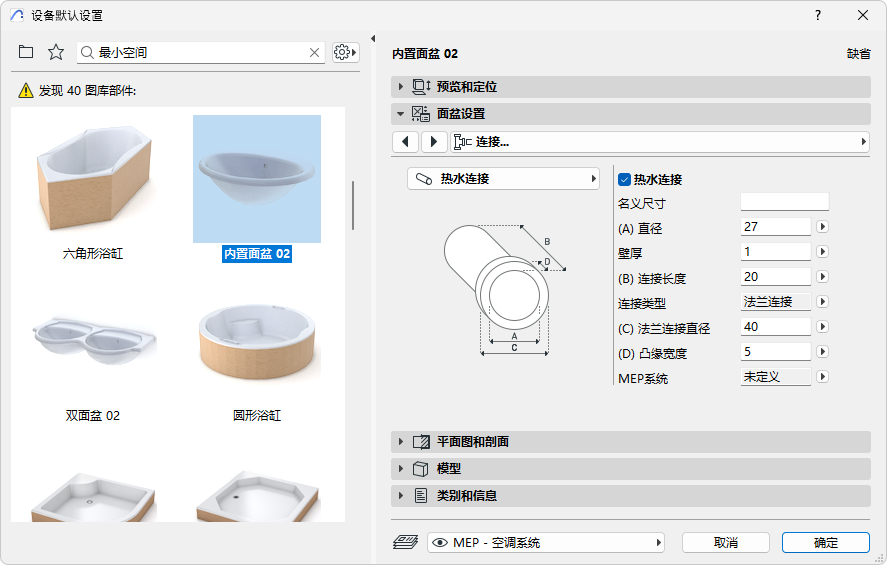Click the 连接 pipe connection icon
The image size is (887, 565).
pyautogui.click(x=462, y=141)
